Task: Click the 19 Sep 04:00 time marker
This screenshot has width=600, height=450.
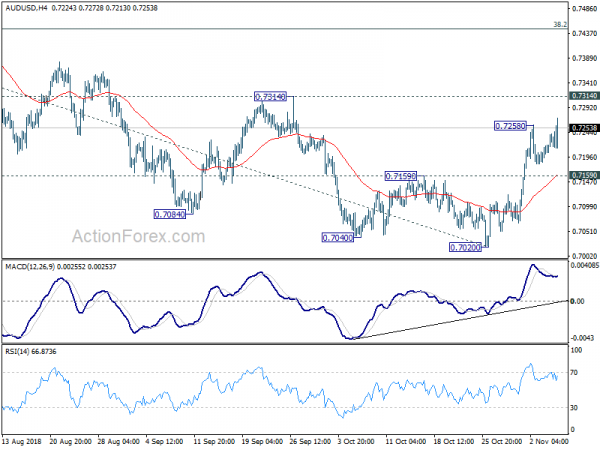Action: pyautogui.click(x=262, y=442)
